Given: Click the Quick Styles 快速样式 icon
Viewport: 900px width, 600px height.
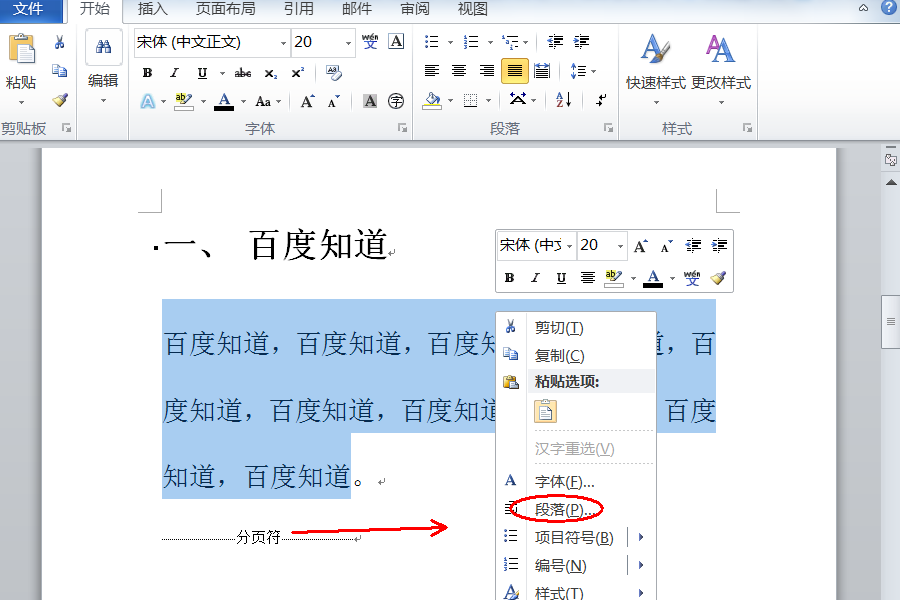Looking at the screenshot, I should click(x=655, y=49).
